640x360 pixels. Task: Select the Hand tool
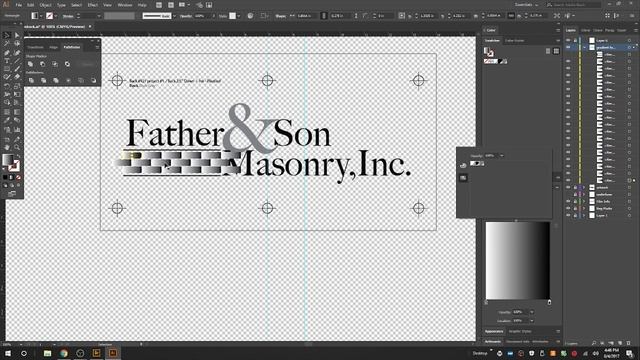pos(7,147)
